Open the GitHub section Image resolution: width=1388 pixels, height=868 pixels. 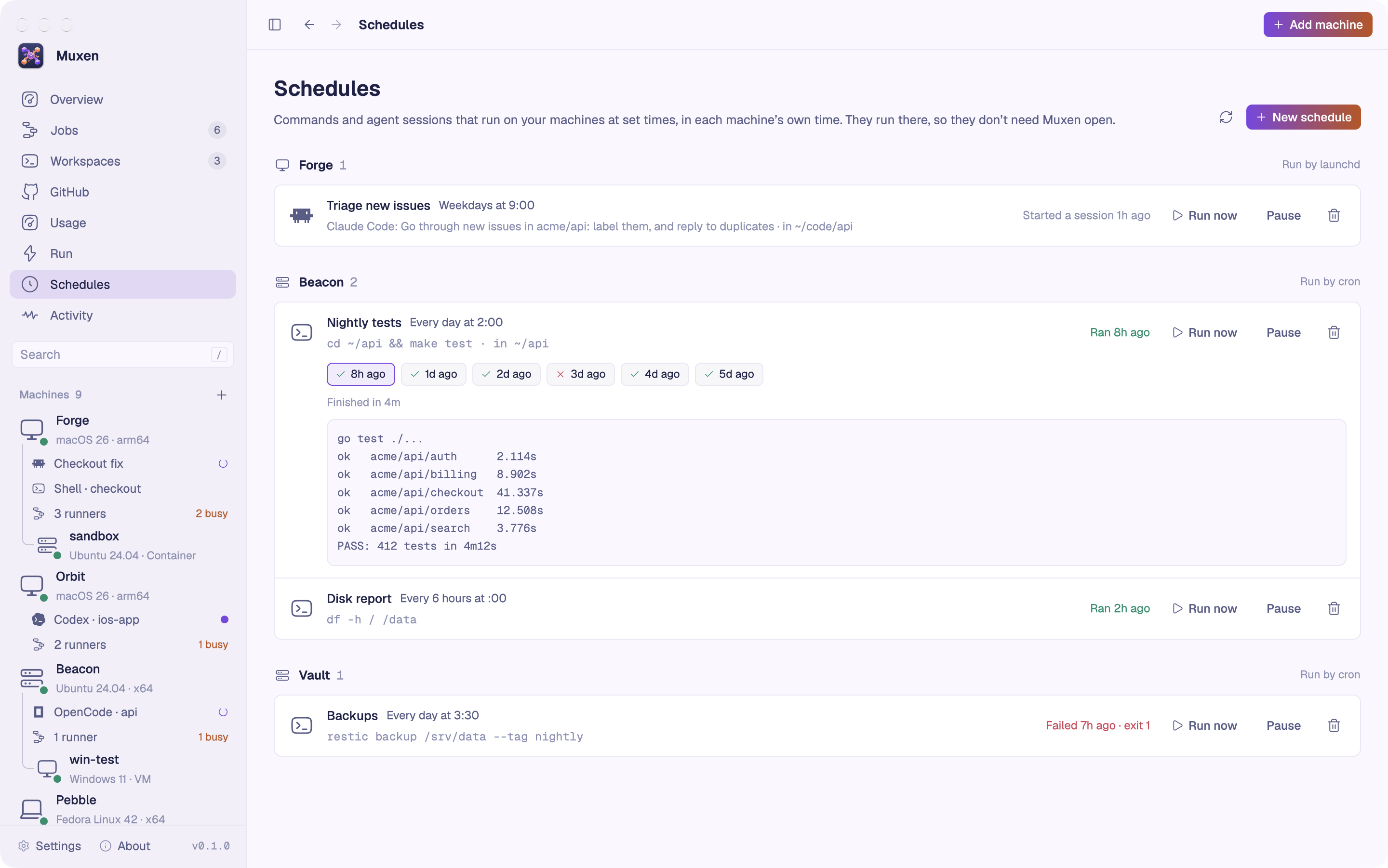123,192
